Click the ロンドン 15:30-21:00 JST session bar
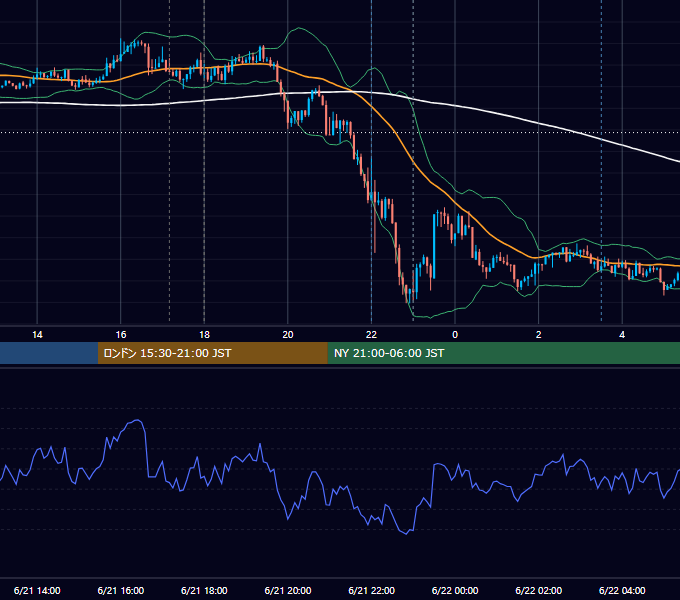Image resolution: width=680 pixels, height=600 pixels. coord(212,353)
